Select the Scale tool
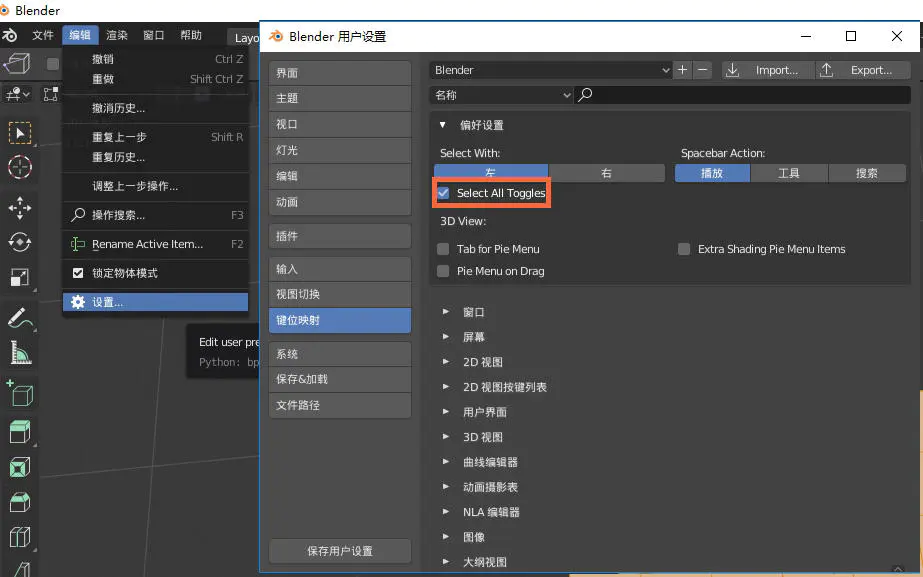The height and width of the screenshot is (577, 923). click(x=19, y=277)
